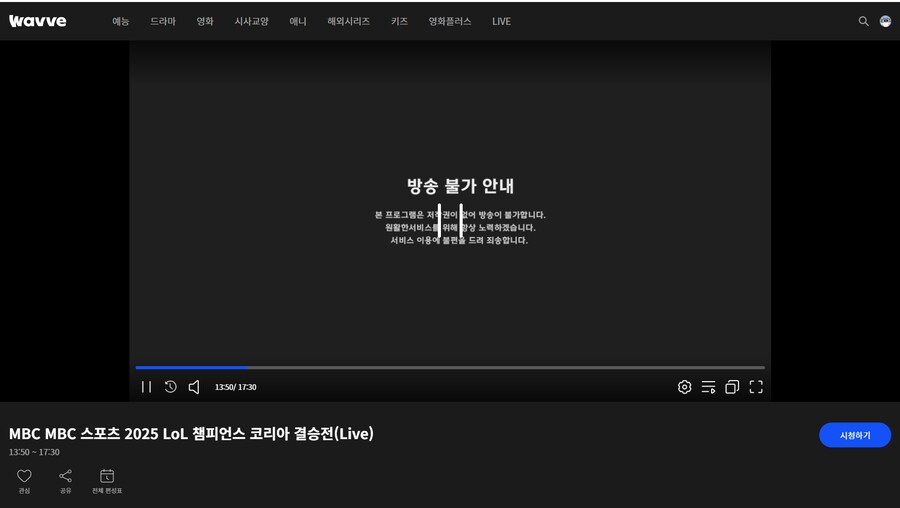Open the 예능 menu
This screenshot has width=900, height=508.
pos(120,21)
